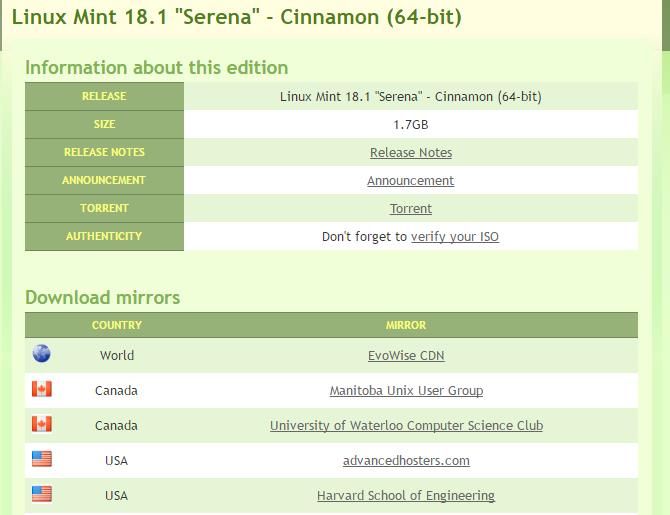Pick the Harvard School of Engineering mirror
The height and width of the screenshot is (515, 670).
406,495
